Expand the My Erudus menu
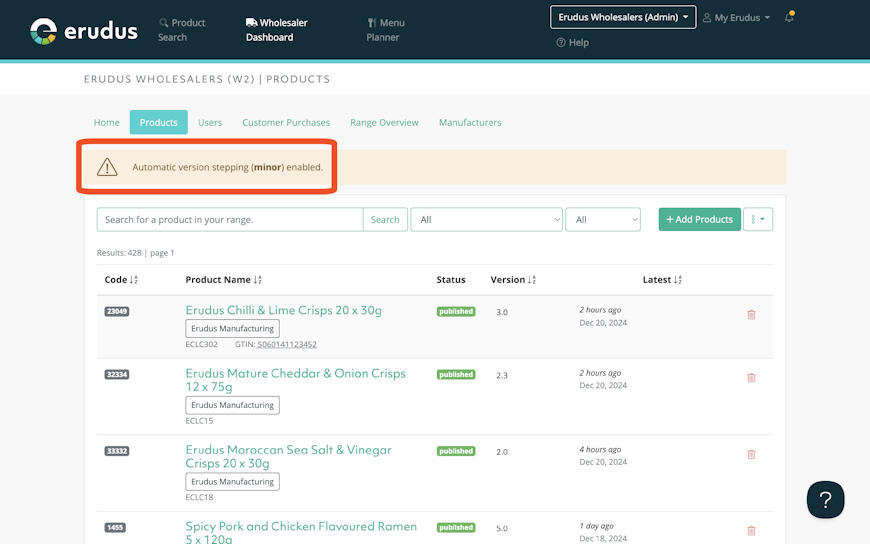Viewport: 870px width, 544px height. pos(736,18)
